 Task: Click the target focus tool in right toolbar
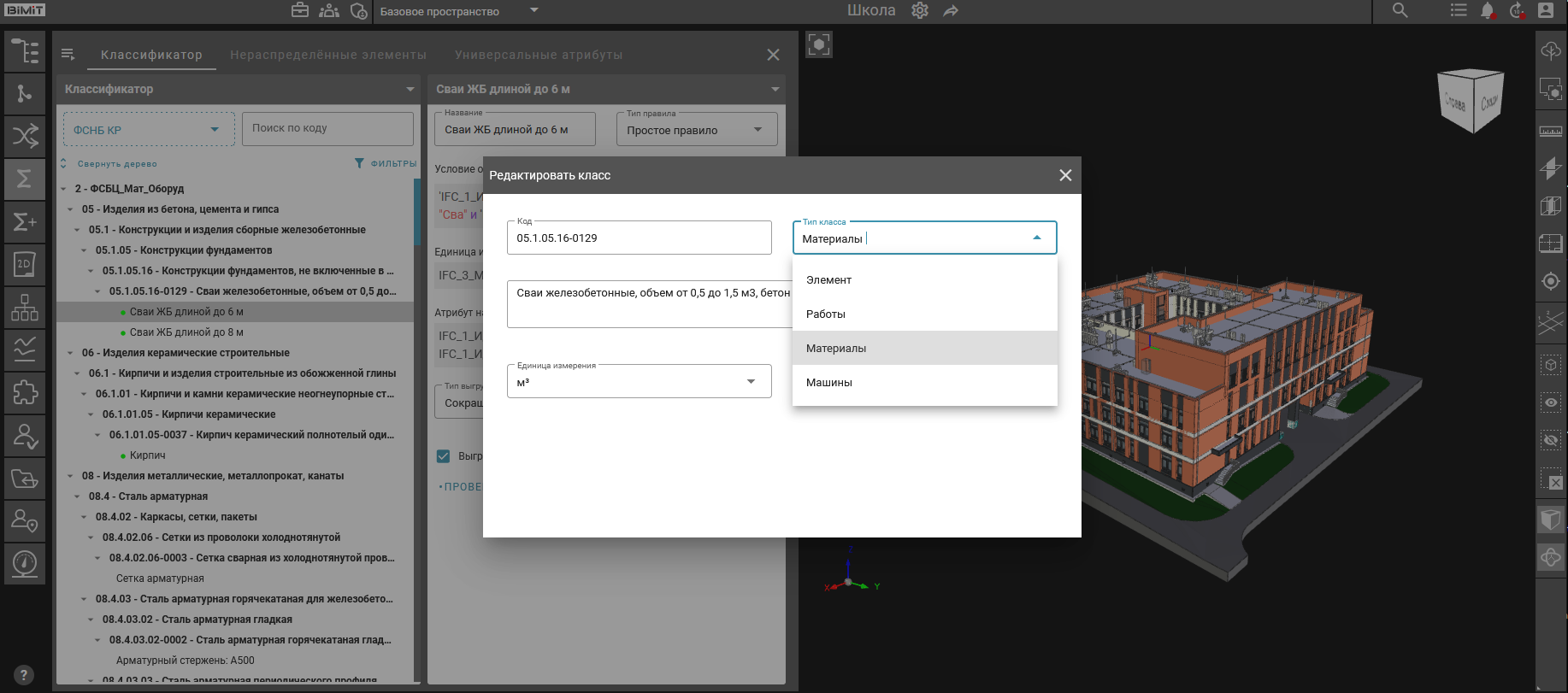point(1551,281)
